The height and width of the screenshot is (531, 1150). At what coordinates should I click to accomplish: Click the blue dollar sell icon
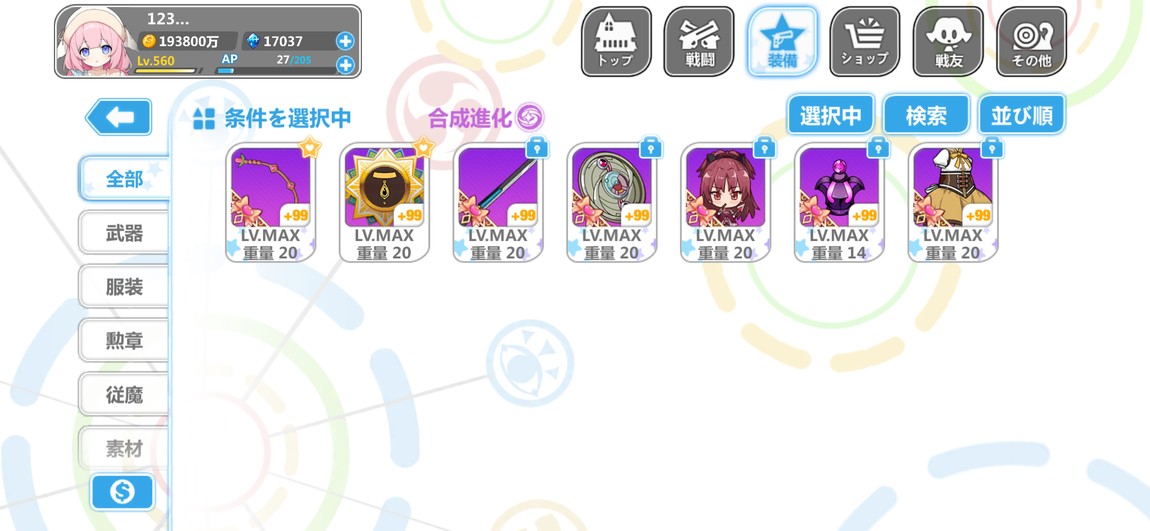(x=122, y=492)
